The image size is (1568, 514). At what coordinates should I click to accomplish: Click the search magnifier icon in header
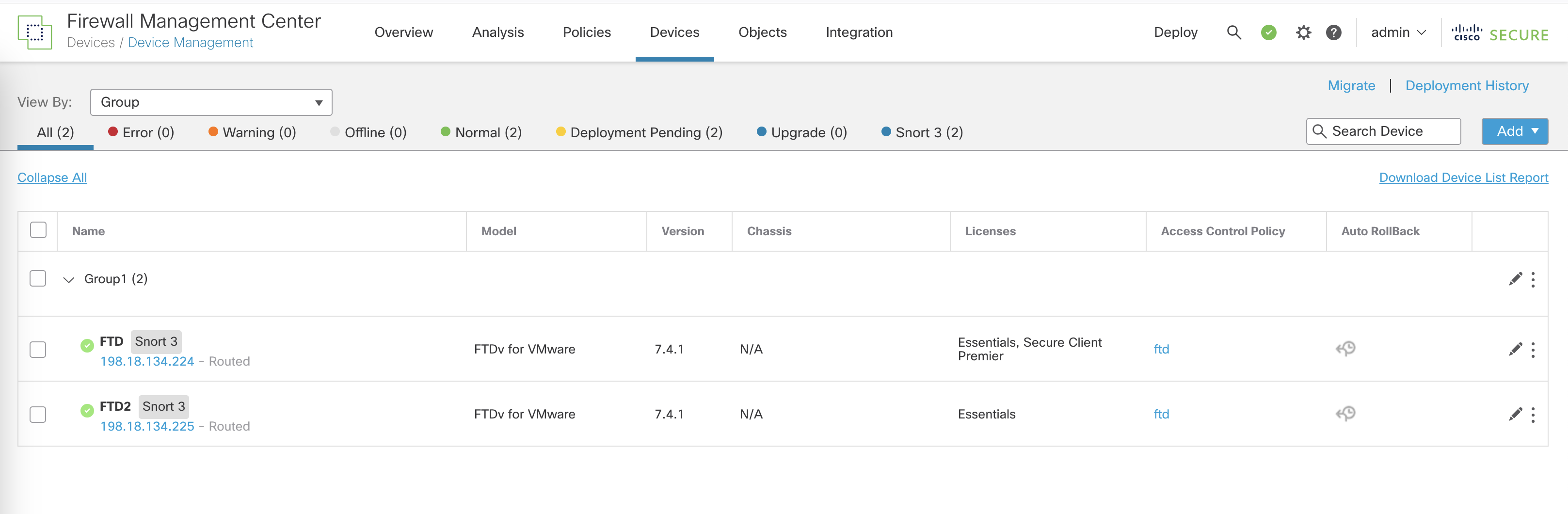coord(1233,32)
